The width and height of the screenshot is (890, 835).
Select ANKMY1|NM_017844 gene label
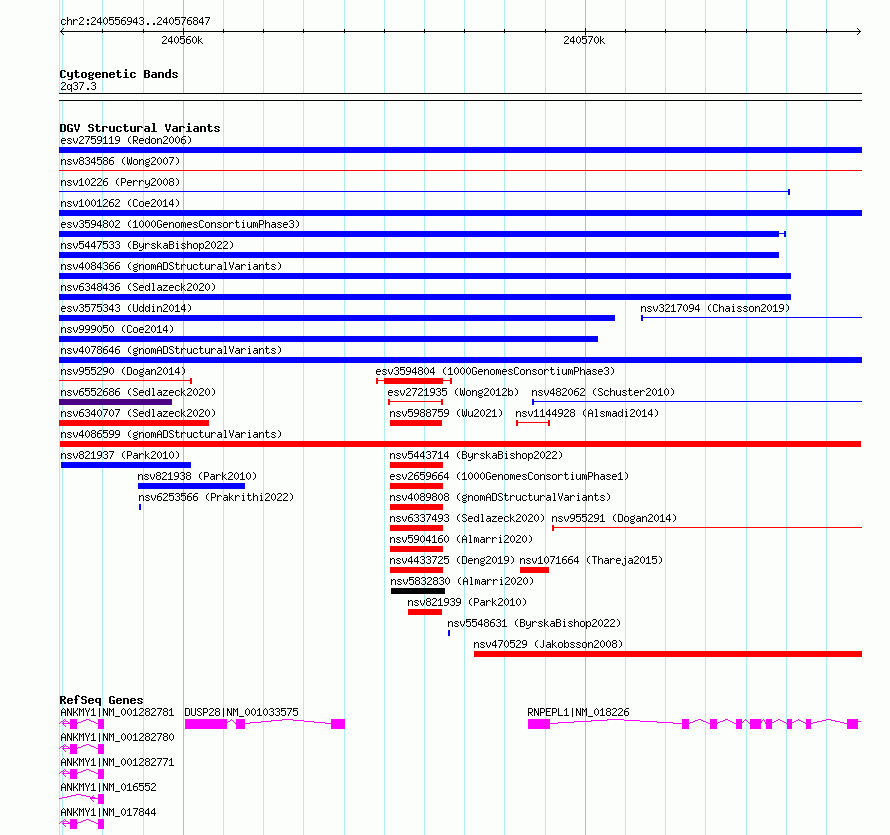[x=108, y=812]
